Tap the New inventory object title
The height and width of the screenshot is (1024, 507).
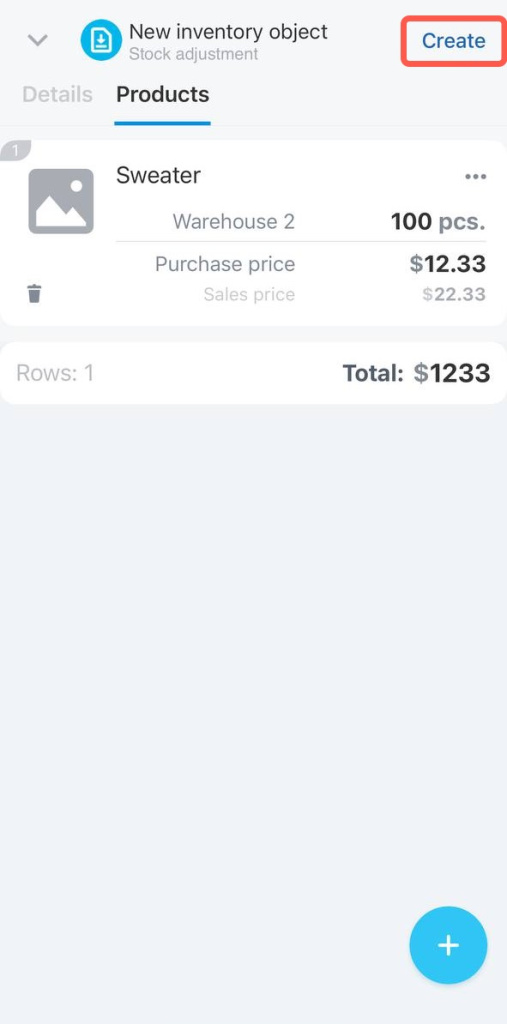point(228,31)
